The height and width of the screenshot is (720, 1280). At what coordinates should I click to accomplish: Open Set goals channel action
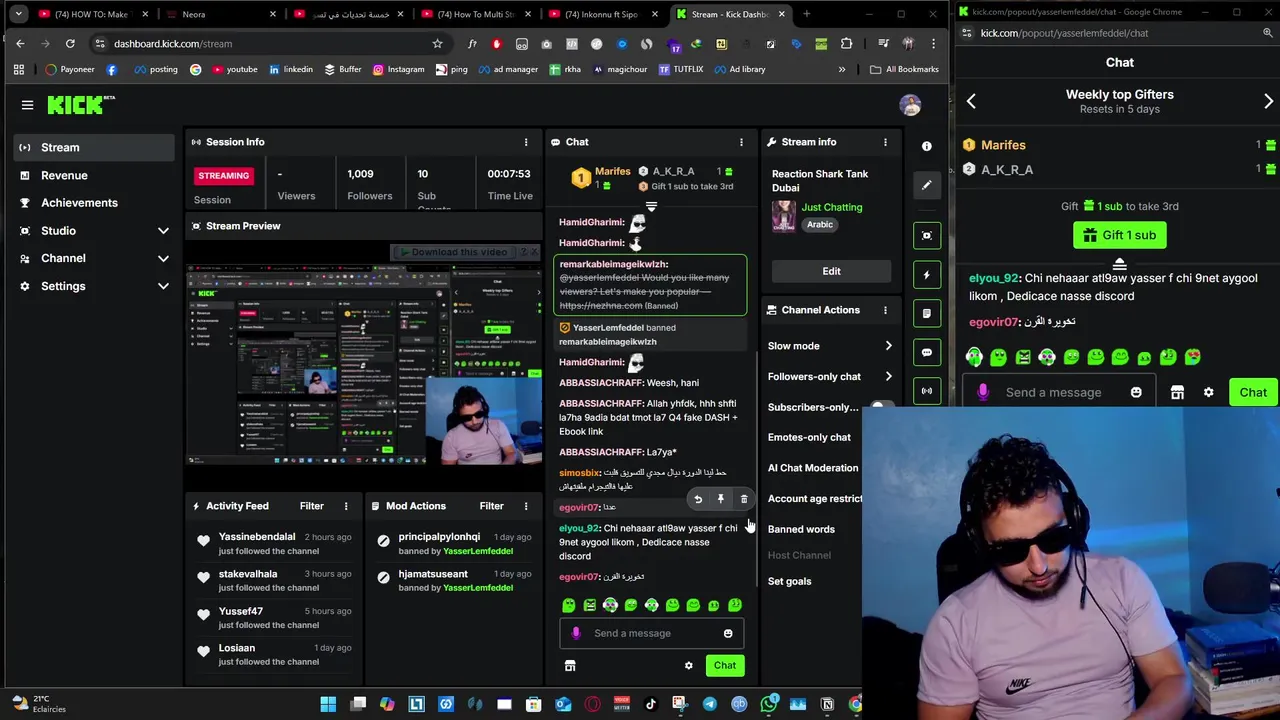pyautogui.click(x=790, y=581)
